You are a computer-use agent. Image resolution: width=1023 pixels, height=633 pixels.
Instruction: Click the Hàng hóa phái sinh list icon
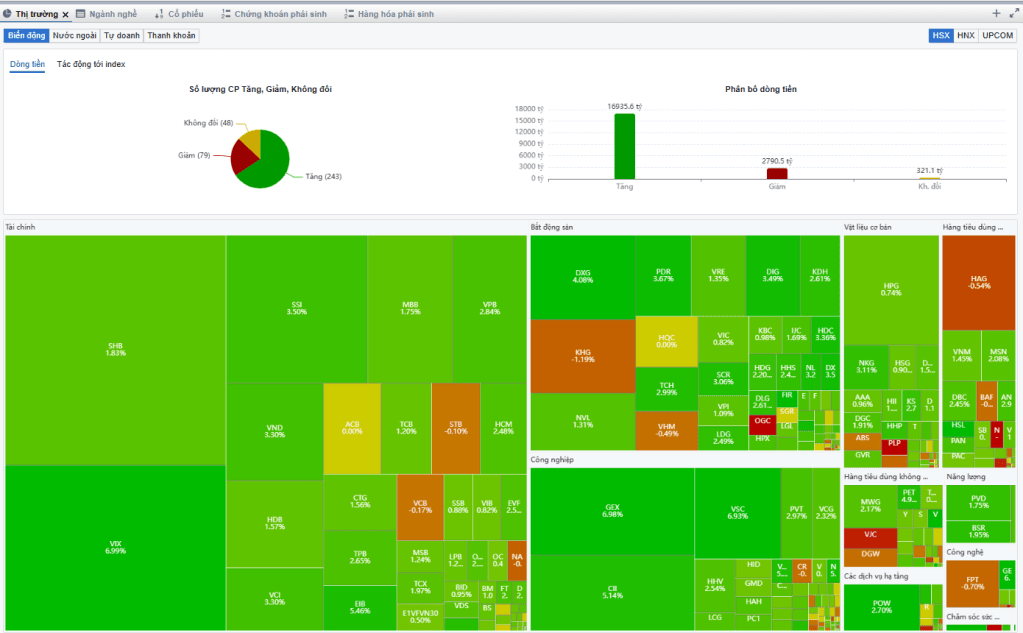pos(348,15)
